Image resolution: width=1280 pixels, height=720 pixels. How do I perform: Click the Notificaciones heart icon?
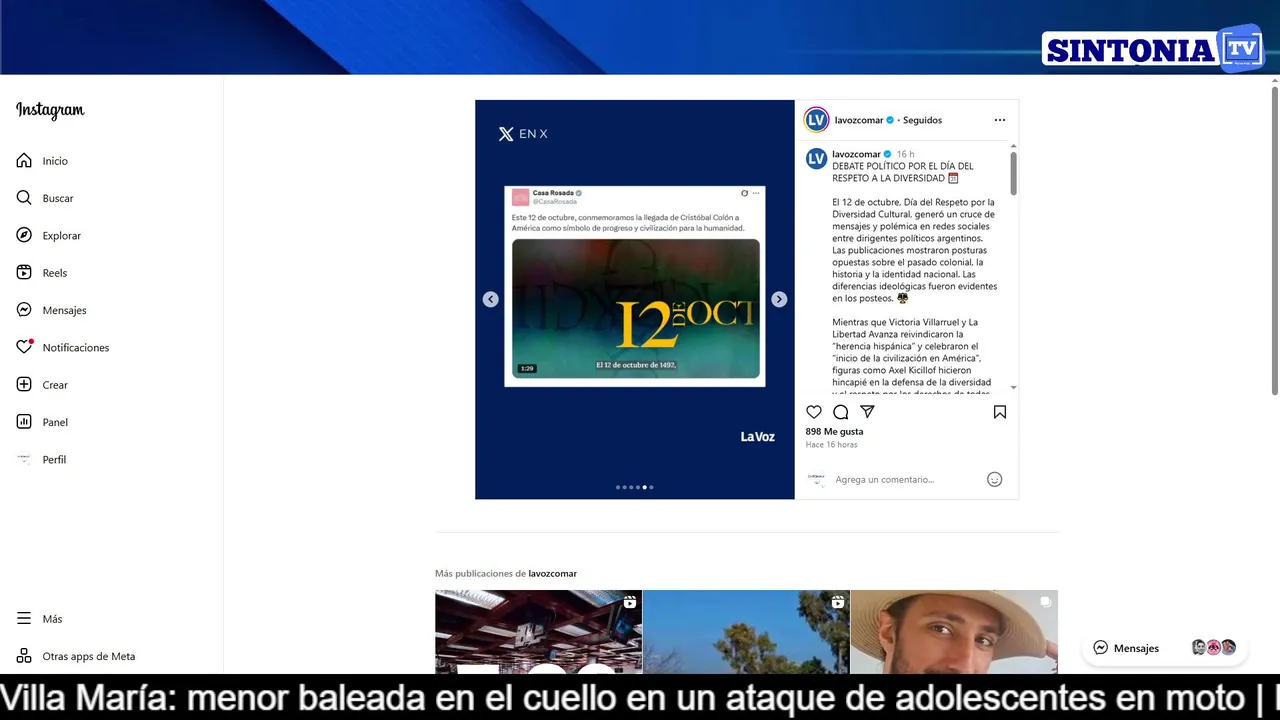pyautogui.click(x=24, y=347)
